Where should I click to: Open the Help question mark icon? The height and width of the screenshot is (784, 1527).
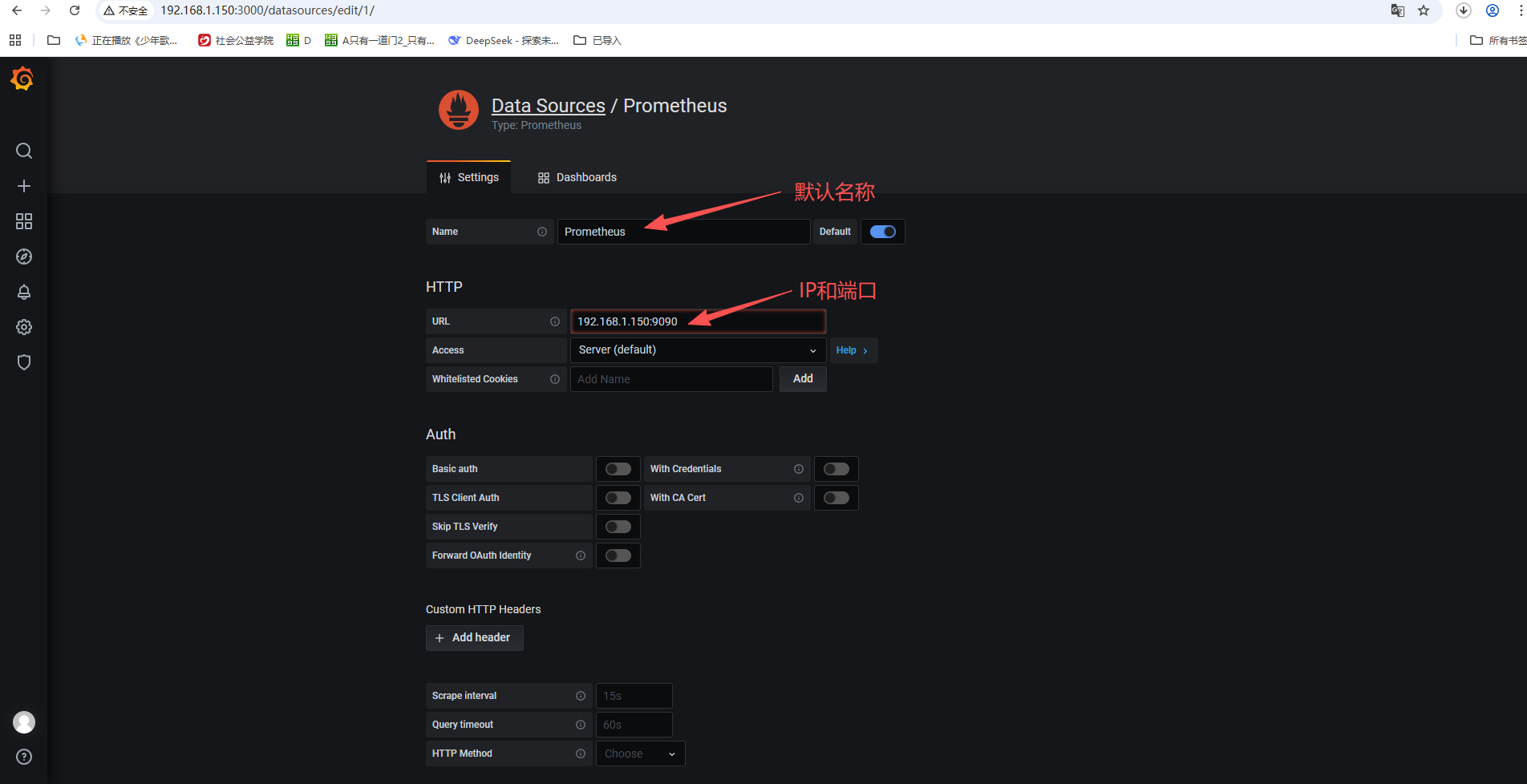click(24, 757)
